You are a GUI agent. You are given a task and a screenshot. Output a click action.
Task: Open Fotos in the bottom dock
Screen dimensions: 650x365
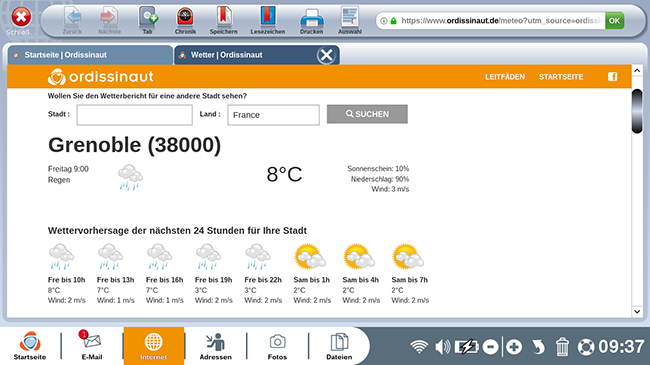click(x=277, y=346)
